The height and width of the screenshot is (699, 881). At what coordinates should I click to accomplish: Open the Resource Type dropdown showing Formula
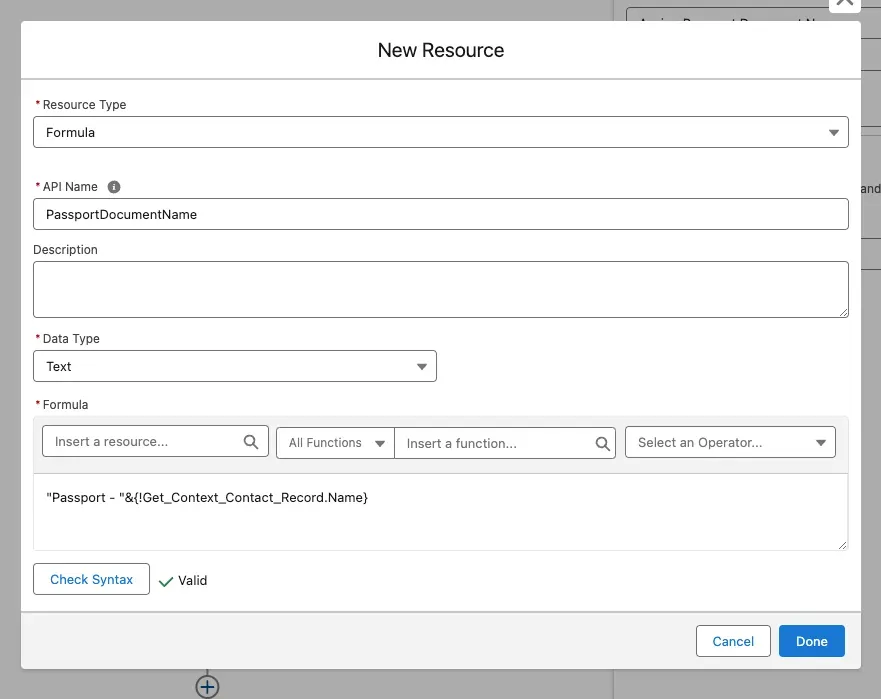(x=440, y=132)
